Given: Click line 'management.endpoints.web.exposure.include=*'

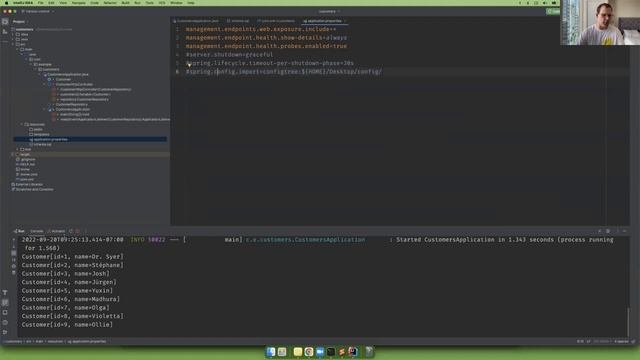Looking at the screenshot, I should pyautogui.click(x=261, y=29).
